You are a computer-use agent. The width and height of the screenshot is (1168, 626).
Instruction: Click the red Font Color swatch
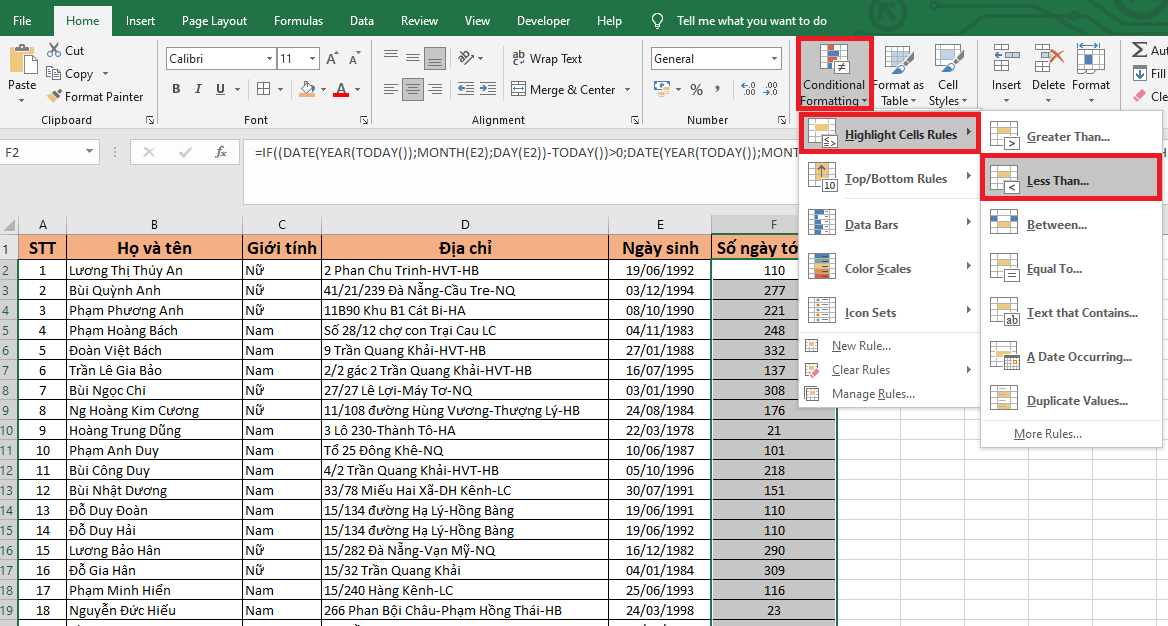(341, 89)
